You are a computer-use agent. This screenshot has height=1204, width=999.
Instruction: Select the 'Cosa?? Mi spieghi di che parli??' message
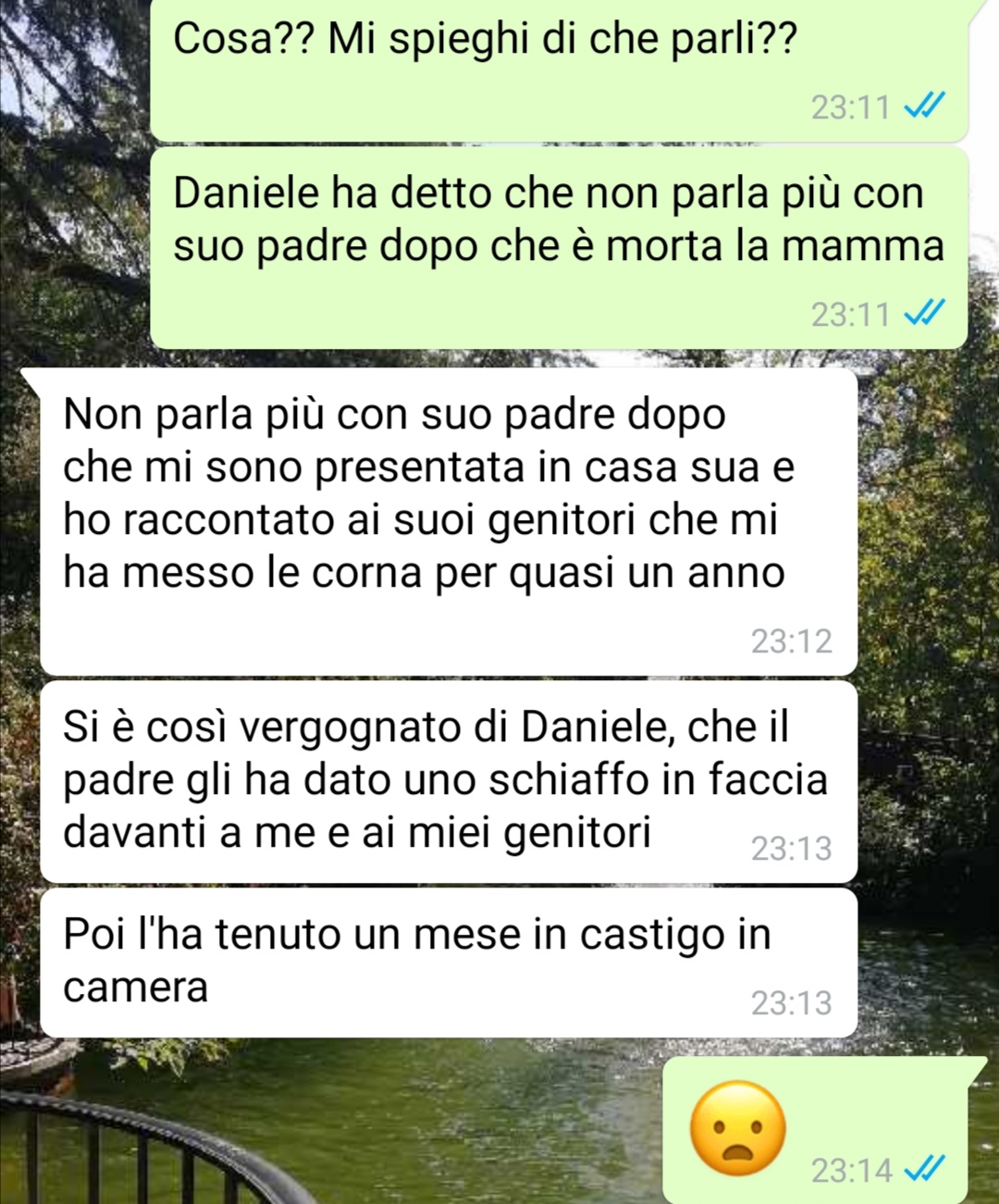click(x=559, y=69)
